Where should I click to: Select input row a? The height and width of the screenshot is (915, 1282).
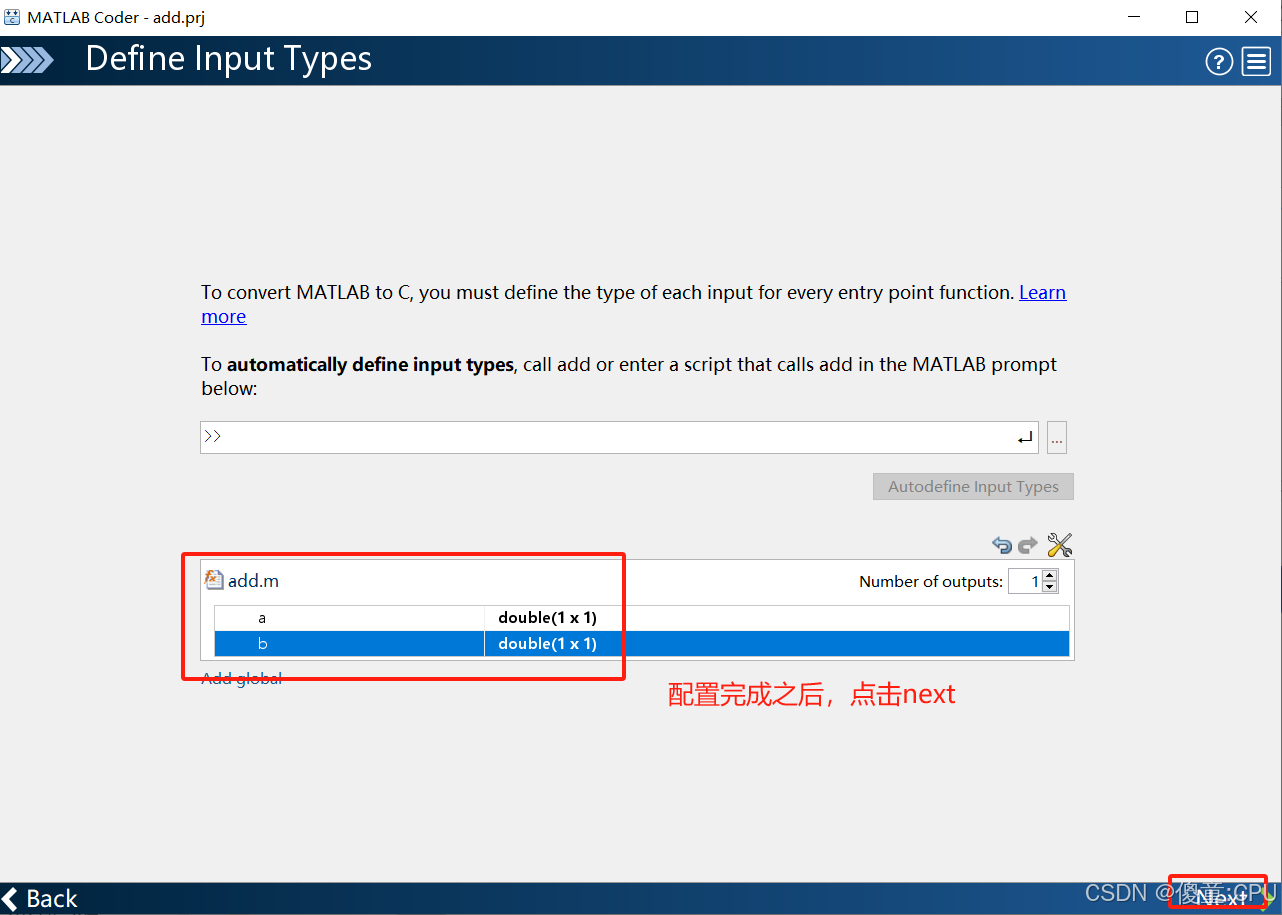pos(642,618)
